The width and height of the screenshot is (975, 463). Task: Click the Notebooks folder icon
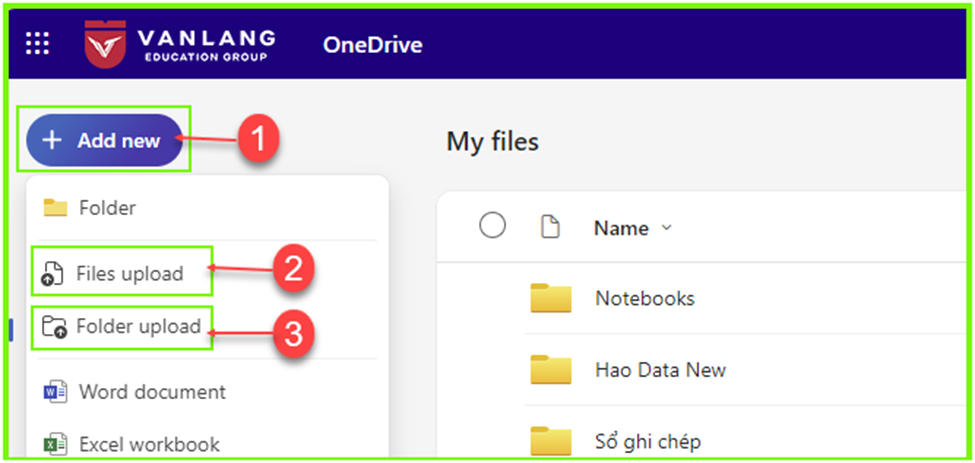click(550, 298)
